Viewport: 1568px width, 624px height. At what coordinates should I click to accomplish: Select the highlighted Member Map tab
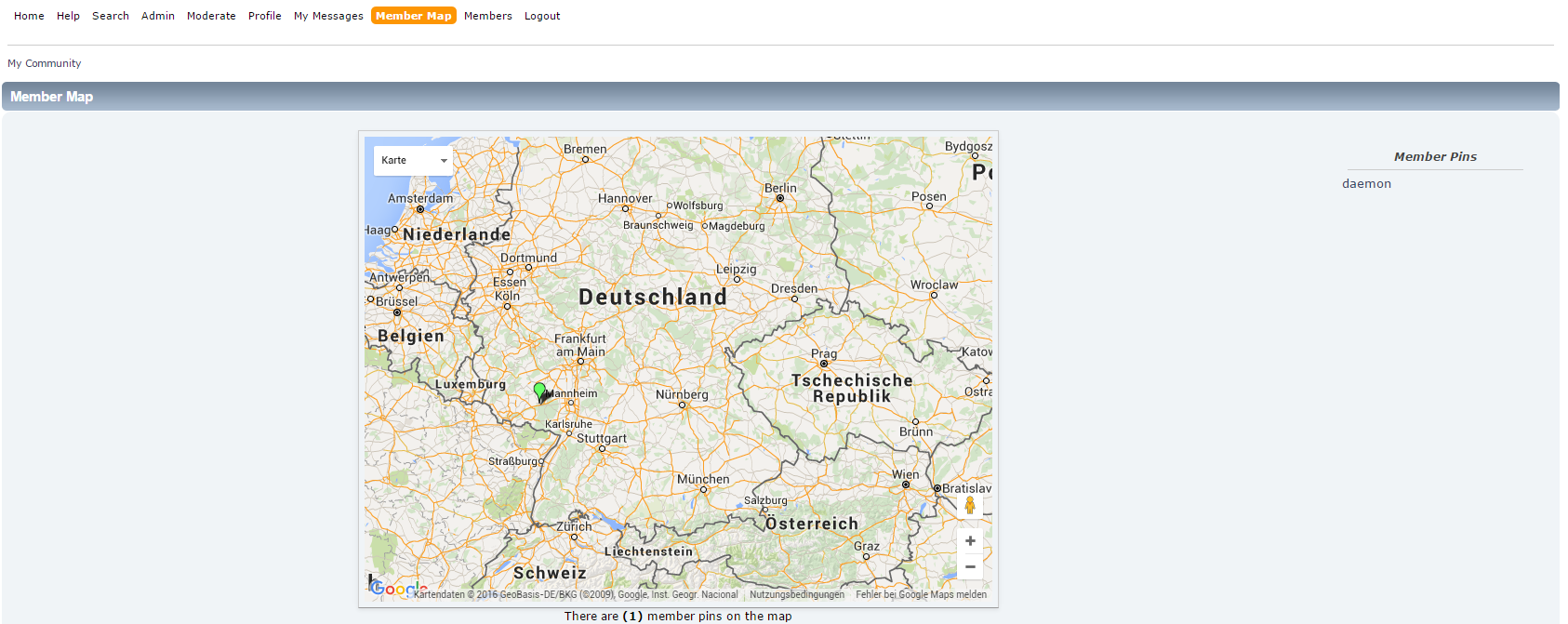tap(414, 16)
